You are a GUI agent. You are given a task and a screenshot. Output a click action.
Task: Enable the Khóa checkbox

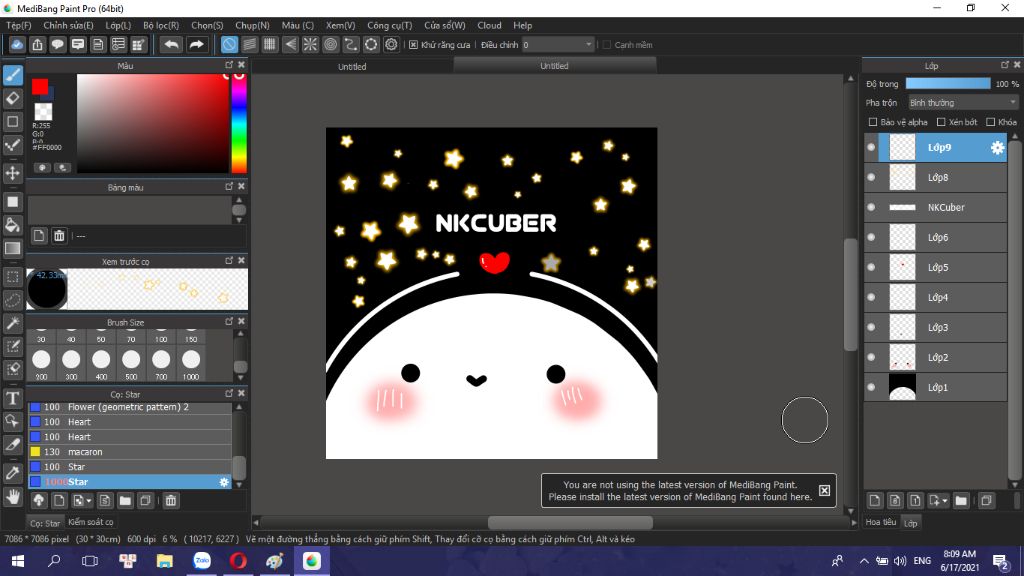pyautogui.click(x=991, y=122)
